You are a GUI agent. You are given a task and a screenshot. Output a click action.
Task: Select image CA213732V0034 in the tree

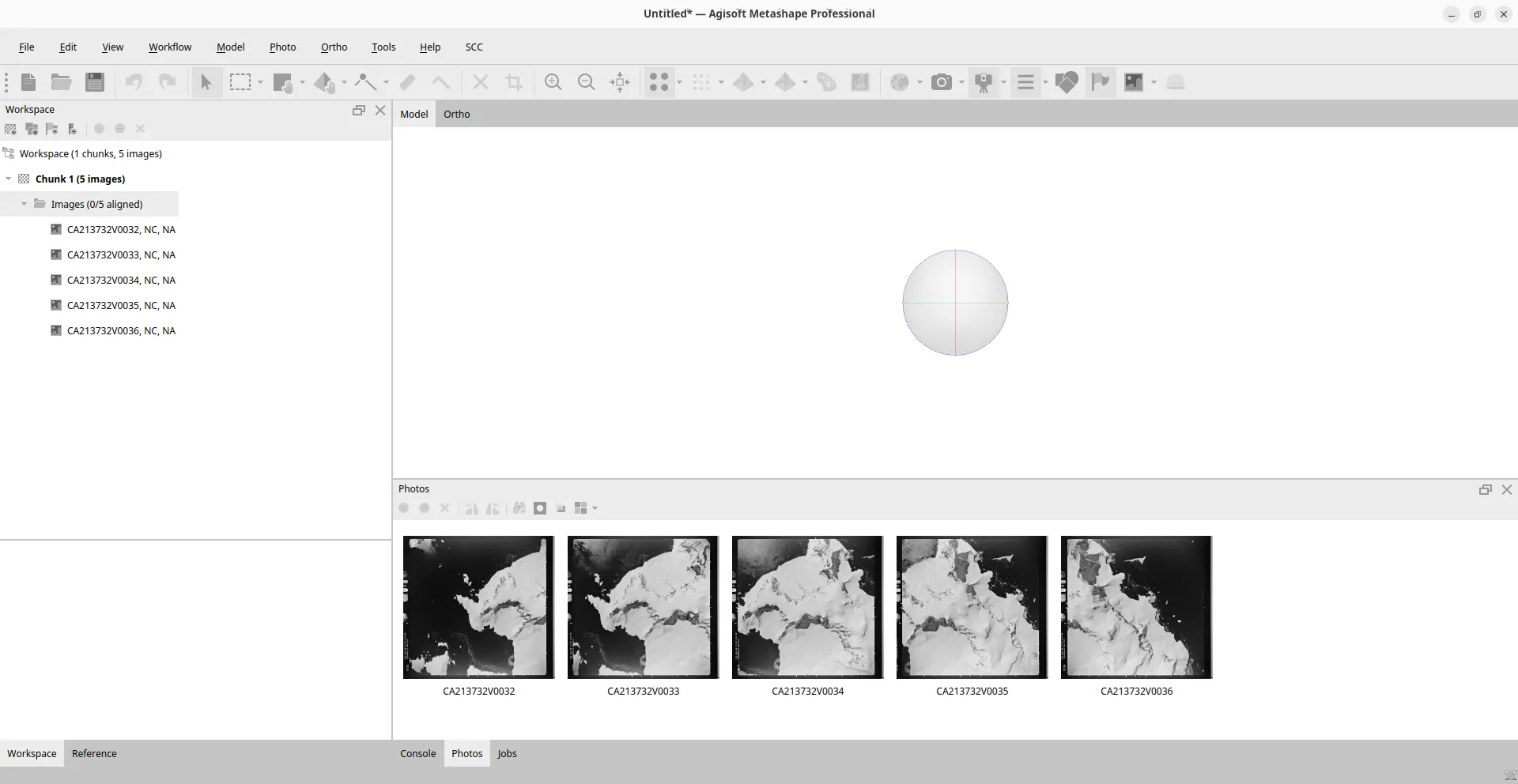(x=121, y=281)
